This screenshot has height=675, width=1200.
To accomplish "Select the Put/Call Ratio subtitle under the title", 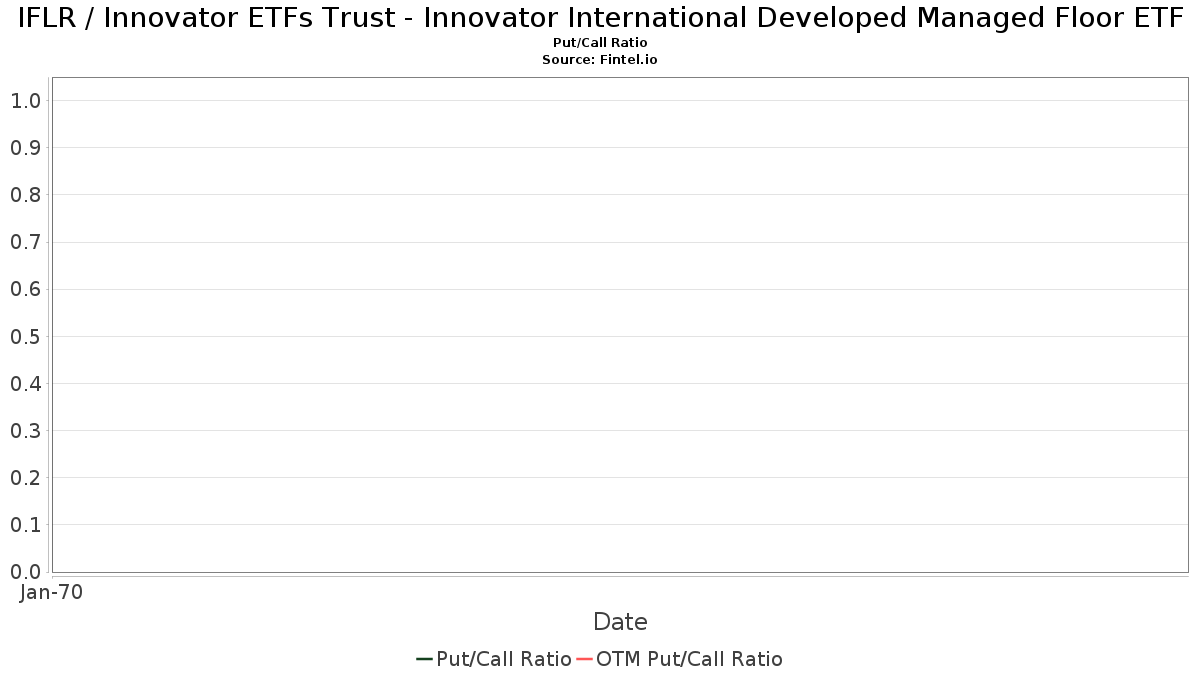I will click(600, 43).
